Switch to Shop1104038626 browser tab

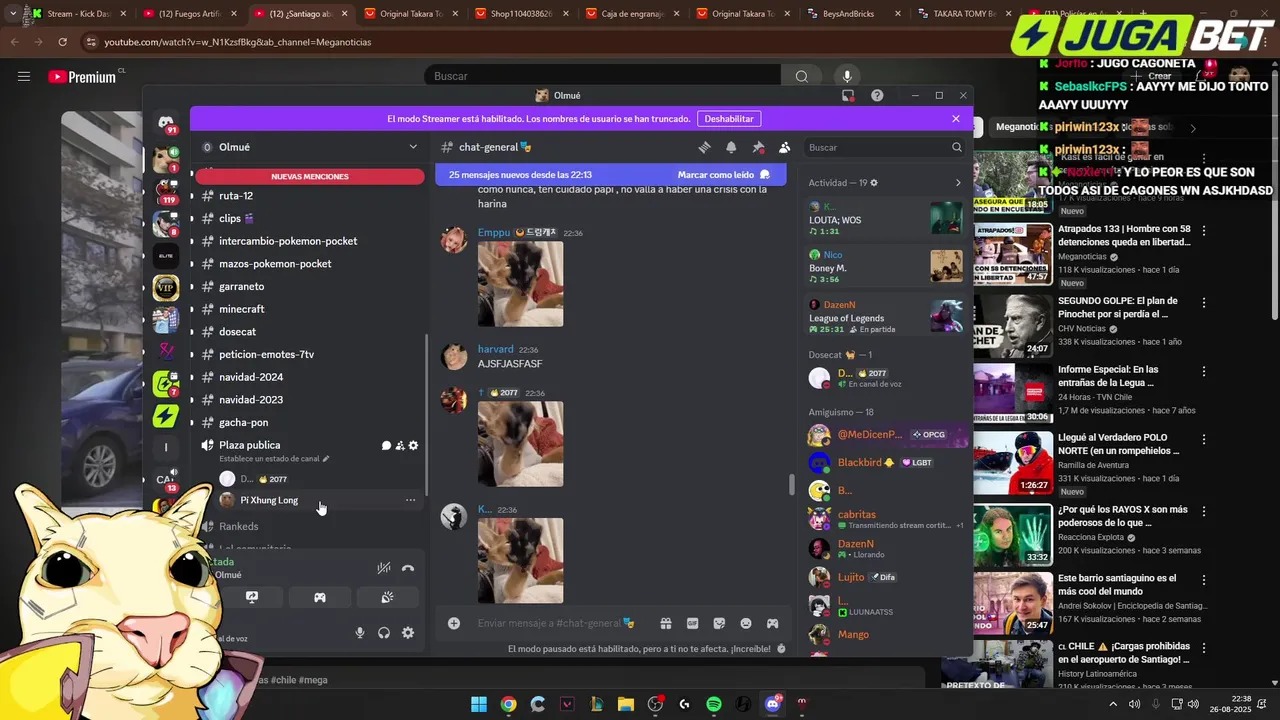[521, 14]
